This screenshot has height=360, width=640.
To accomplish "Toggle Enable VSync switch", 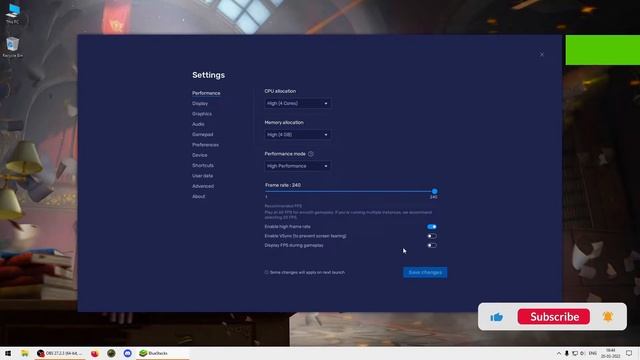I will (x=432, y=236).
